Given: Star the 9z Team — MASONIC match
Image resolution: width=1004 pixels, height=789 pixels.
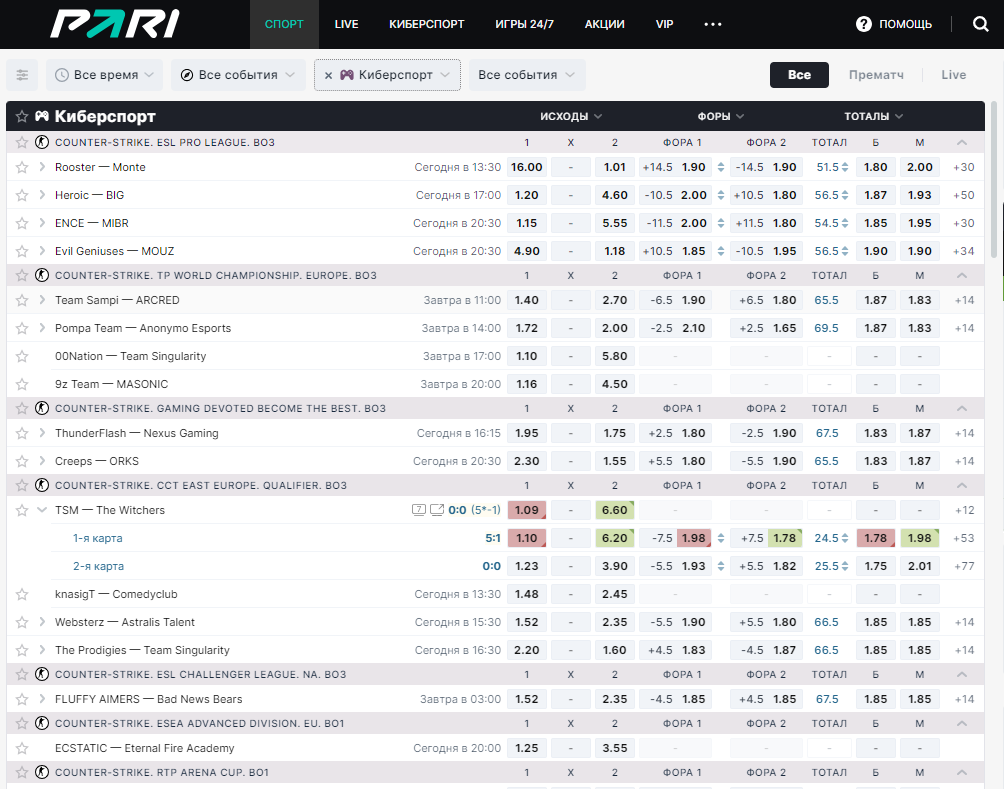Looking at the screenshot, I should pyautogui.click(x=22, y=384).
